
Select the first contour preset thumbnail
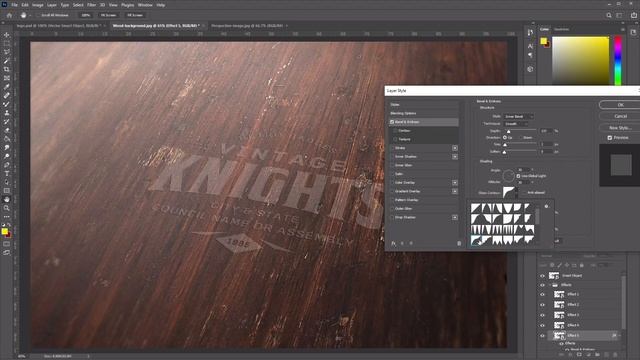coord(476,208)
